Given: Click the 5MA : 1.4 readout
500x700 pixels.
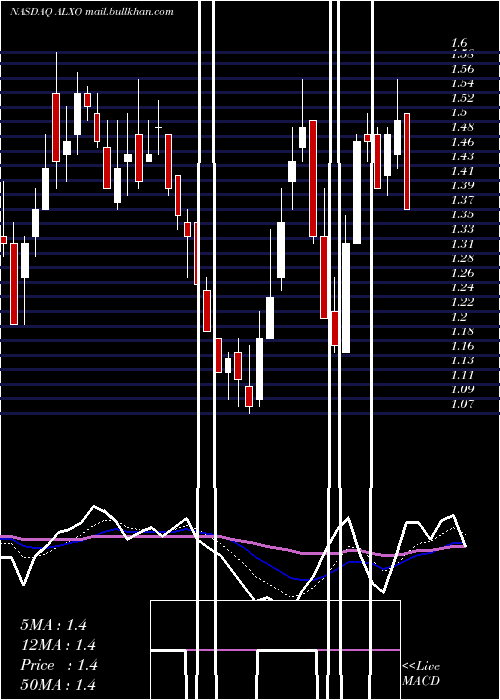Looking at the screenshot, I should pos(53,625).
